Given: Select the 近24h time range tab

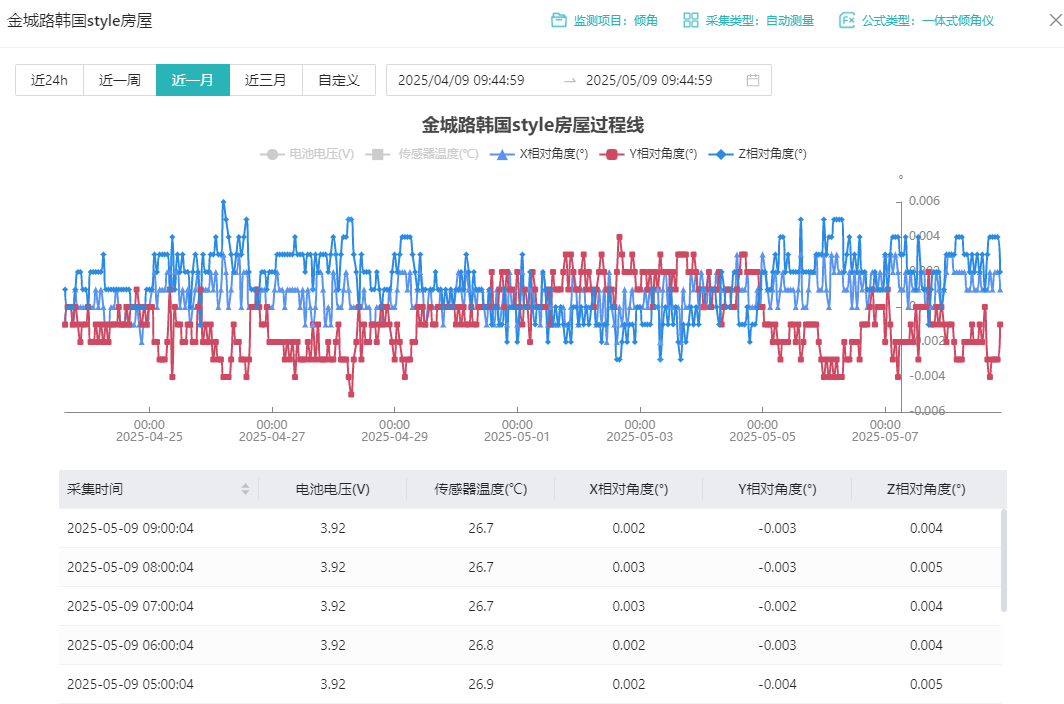Looking at the screenshot, I should click(x=49, y=80).
